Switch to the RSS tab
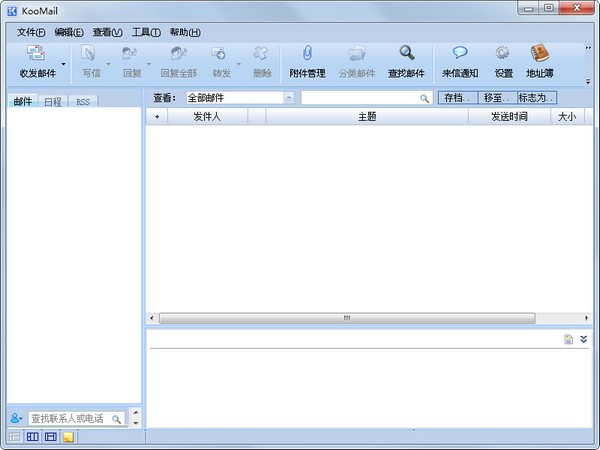The width and height of the screenshot is (600, 450). tap(83, 102)
